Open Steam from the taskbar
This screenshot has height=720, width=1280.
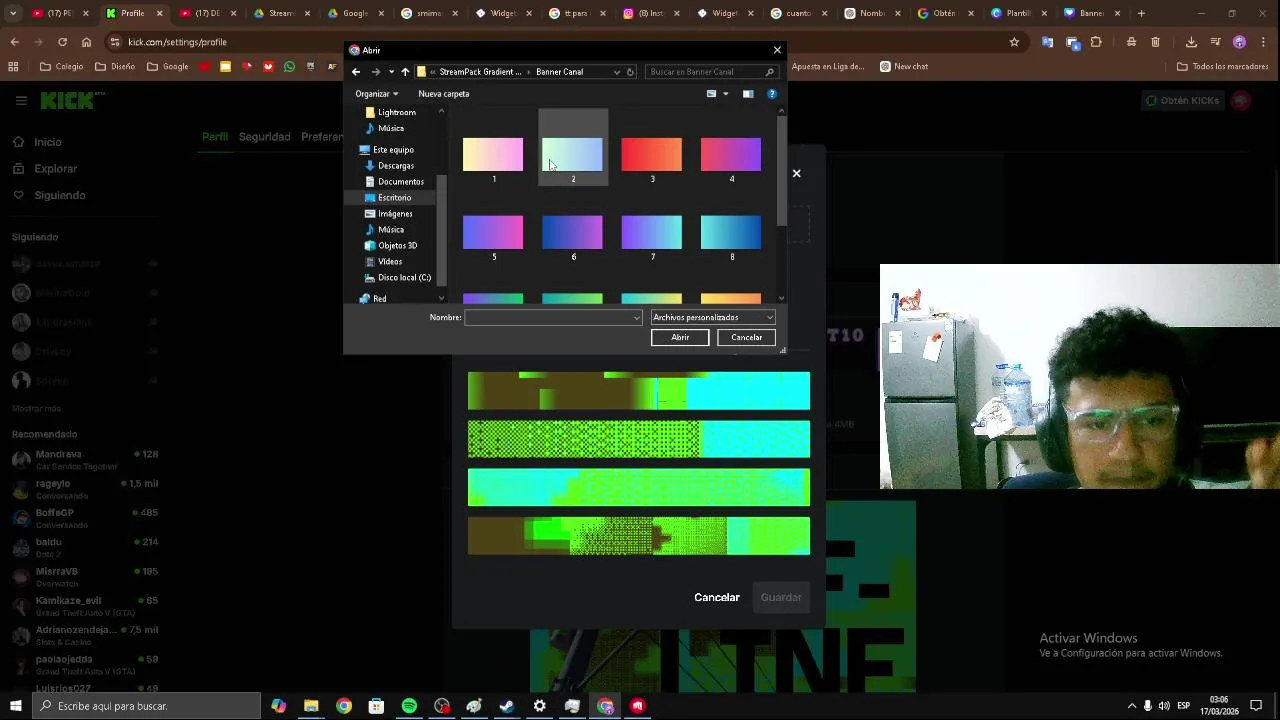[507, 706]
